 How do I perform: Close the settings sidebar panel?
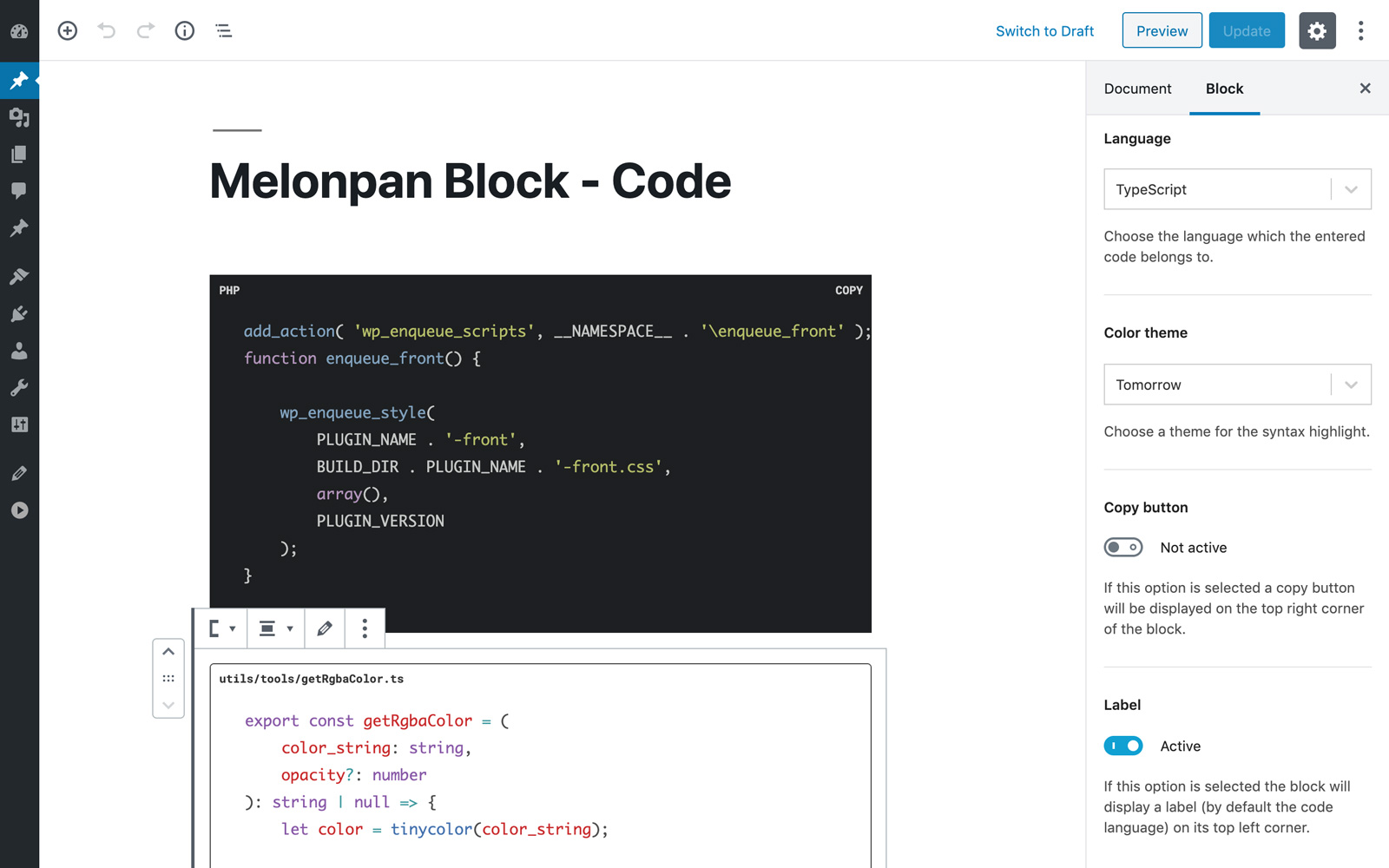tap(1365, 89)
